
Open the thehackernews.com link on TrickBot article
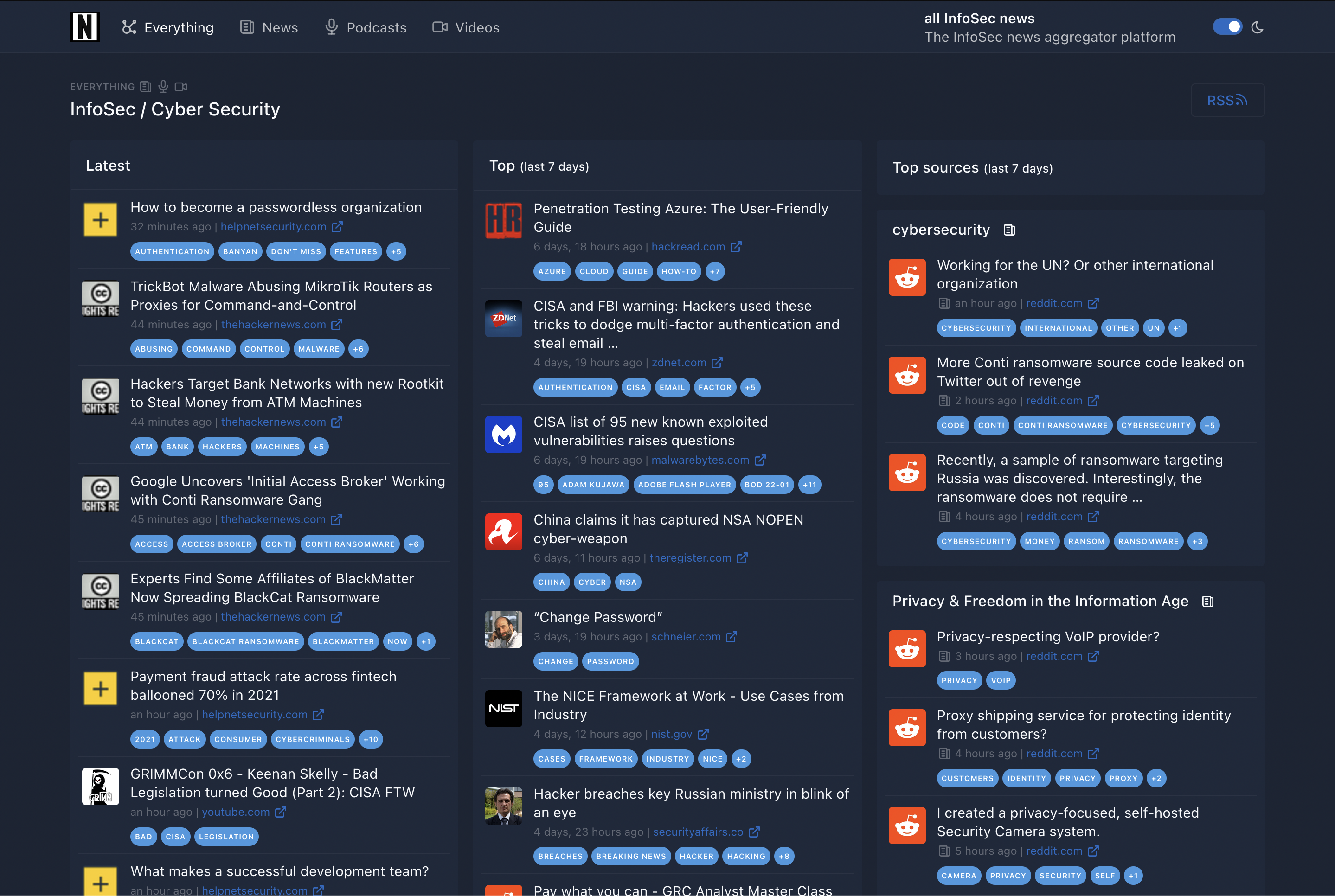point(273,325)
